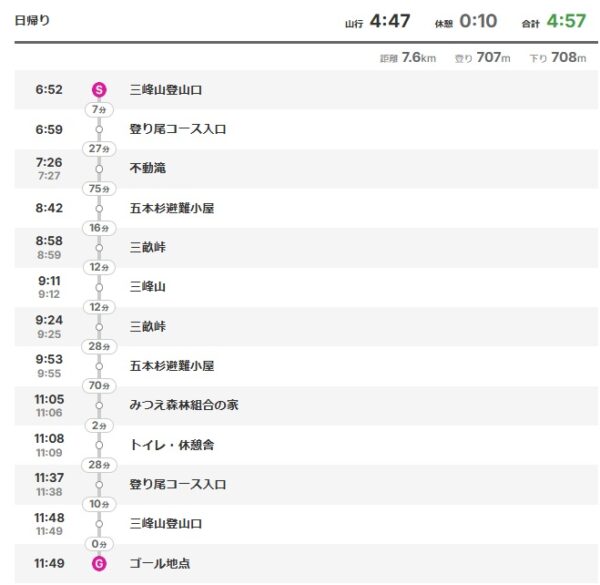Click the pink S start marker icon
Viewport: 600px width, 585px height.
click(98, 90)
